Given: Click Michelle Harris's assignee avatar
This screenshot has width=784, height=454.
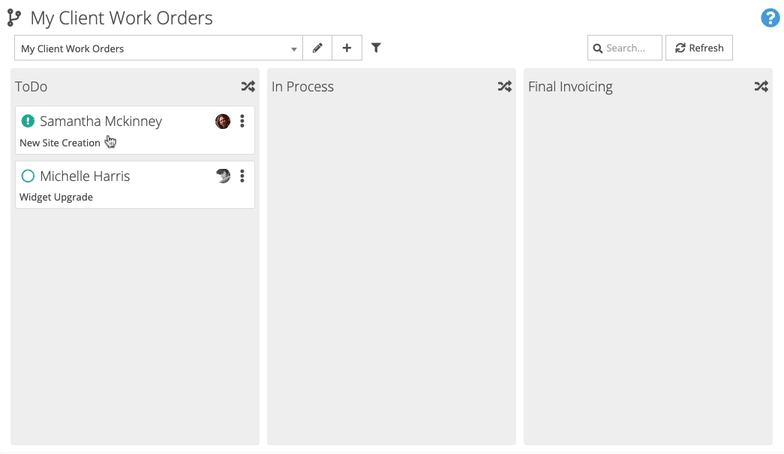Looking at the screenshot, I should (x=223, y=176).
